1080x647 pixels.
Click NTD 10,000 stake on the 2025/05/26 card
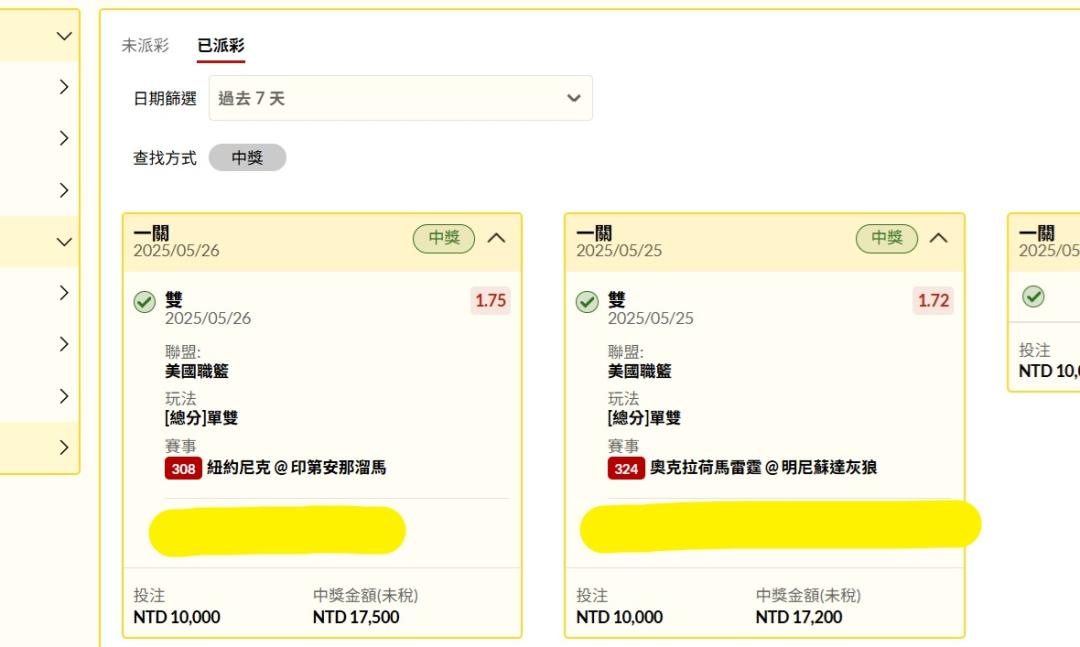177,617
